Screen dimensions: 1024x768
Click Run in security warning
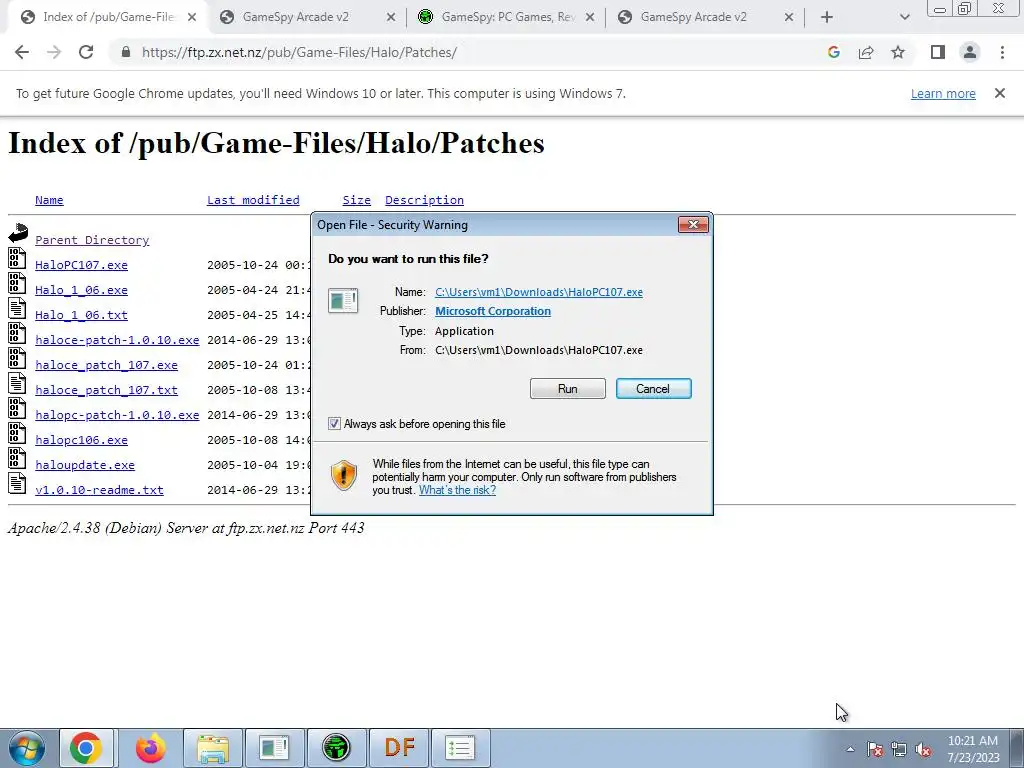coord(568,389)
